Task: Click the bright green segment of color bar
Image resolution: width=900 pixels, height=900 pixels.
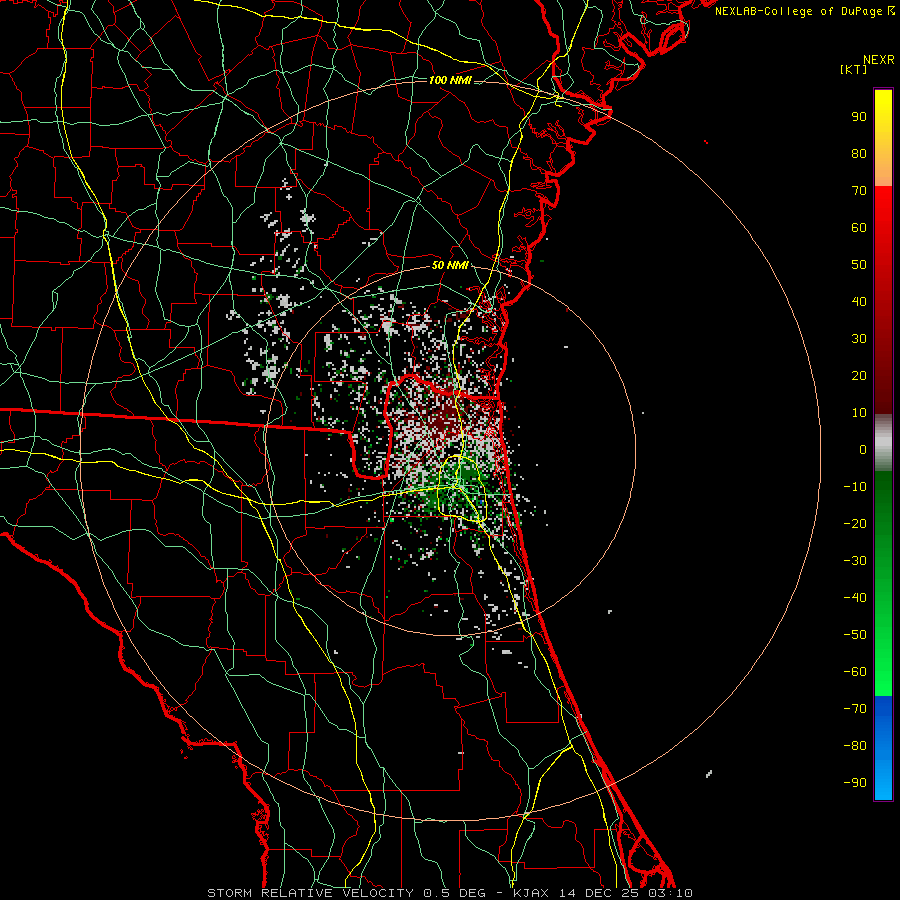Action: (x=883, y=583)
